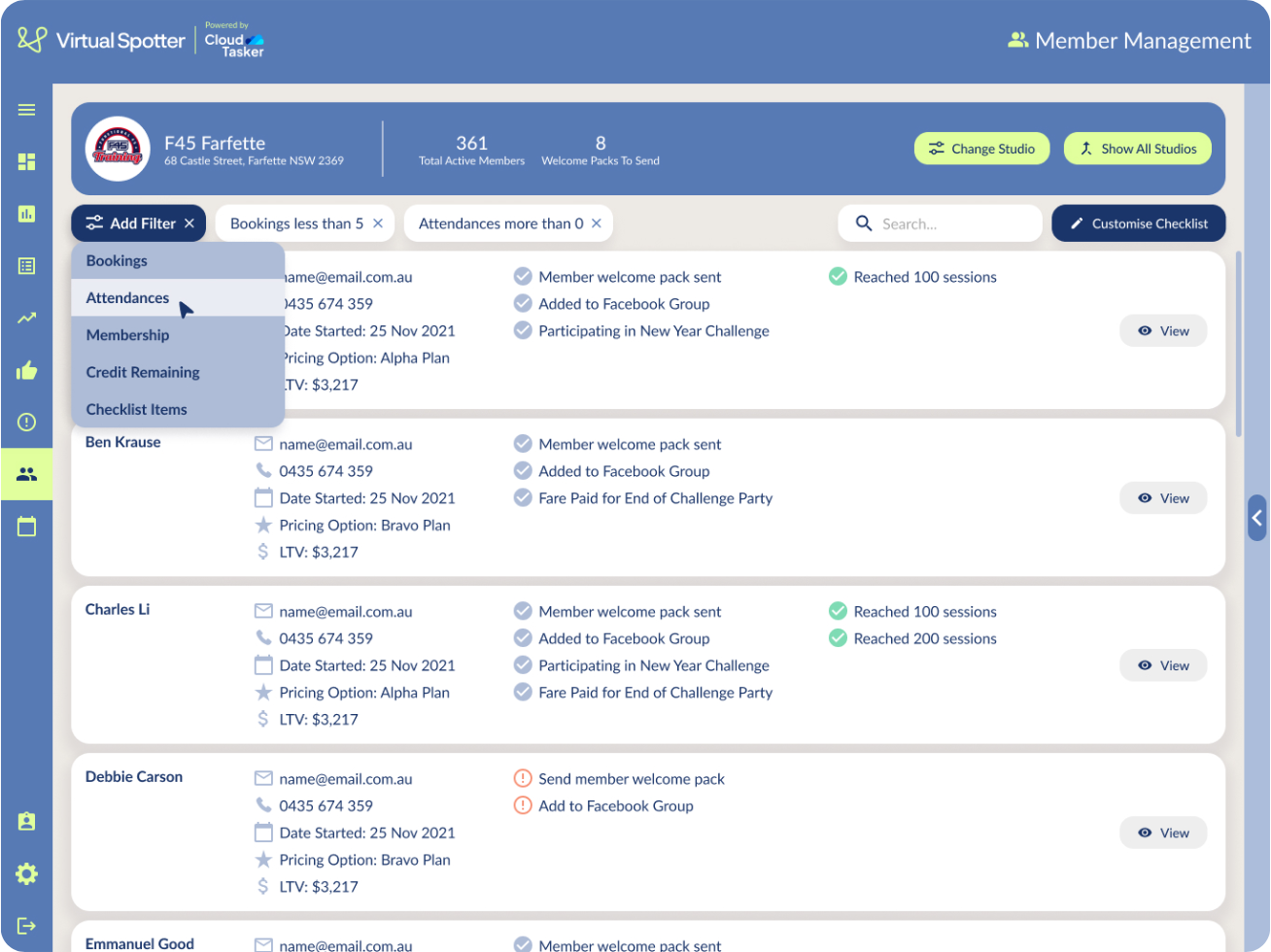This screenshot has width=1271, height=952.
Task: Choose Credit Remaining filter option
Action: (143, 372)
